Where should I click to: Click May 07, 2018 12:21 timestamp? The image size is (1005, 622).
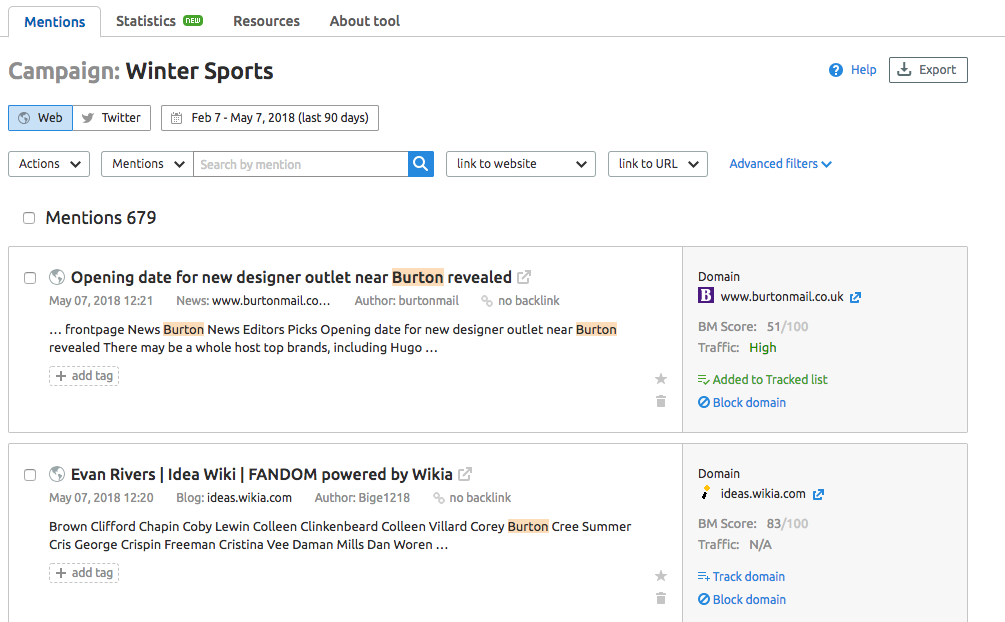101,301
